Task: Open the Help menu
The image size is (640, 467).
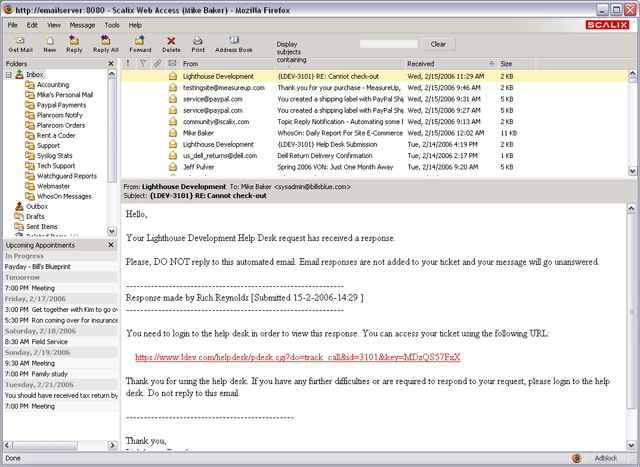Action: (135, 25)
